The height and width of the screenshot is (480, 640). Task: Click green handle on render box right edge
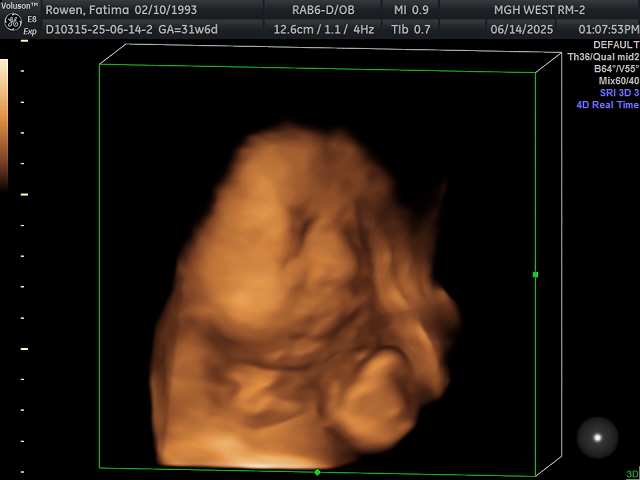(x=536, y=274)
